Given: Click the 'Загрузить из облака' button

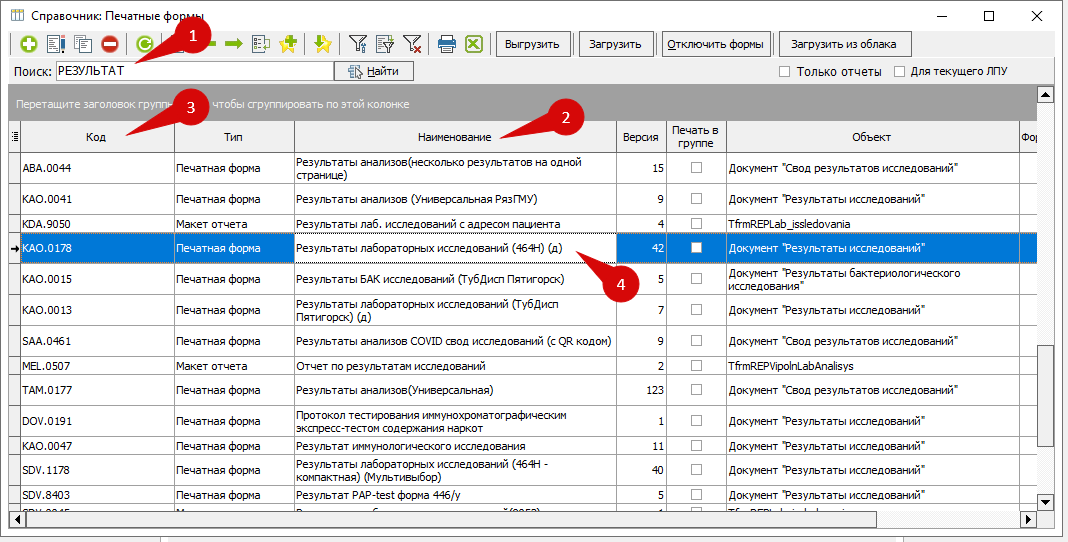Looking at the screenshot, I should 844,44.
